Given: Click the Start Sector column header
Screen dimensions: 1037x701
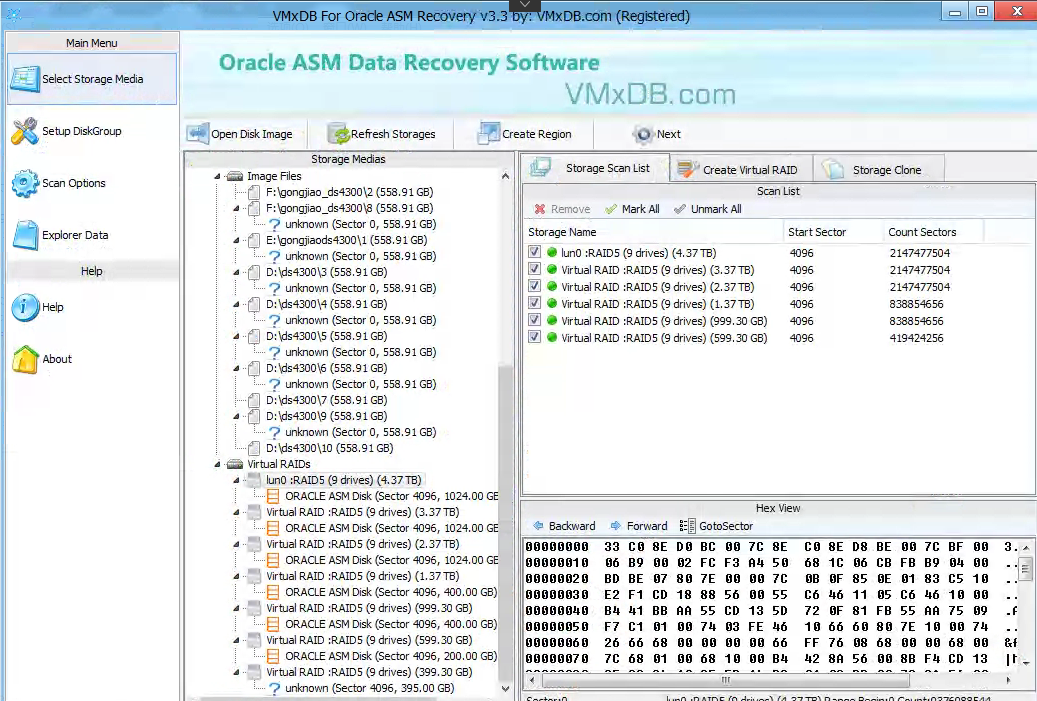Looking at the screenshot, I should point(833,232).
